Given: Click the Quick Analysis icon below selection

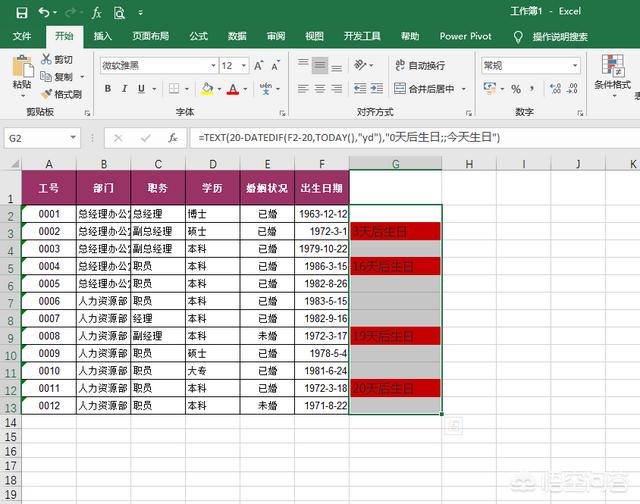Looking at the screenshot, I should pyautogui.click(x=453, y=426).
